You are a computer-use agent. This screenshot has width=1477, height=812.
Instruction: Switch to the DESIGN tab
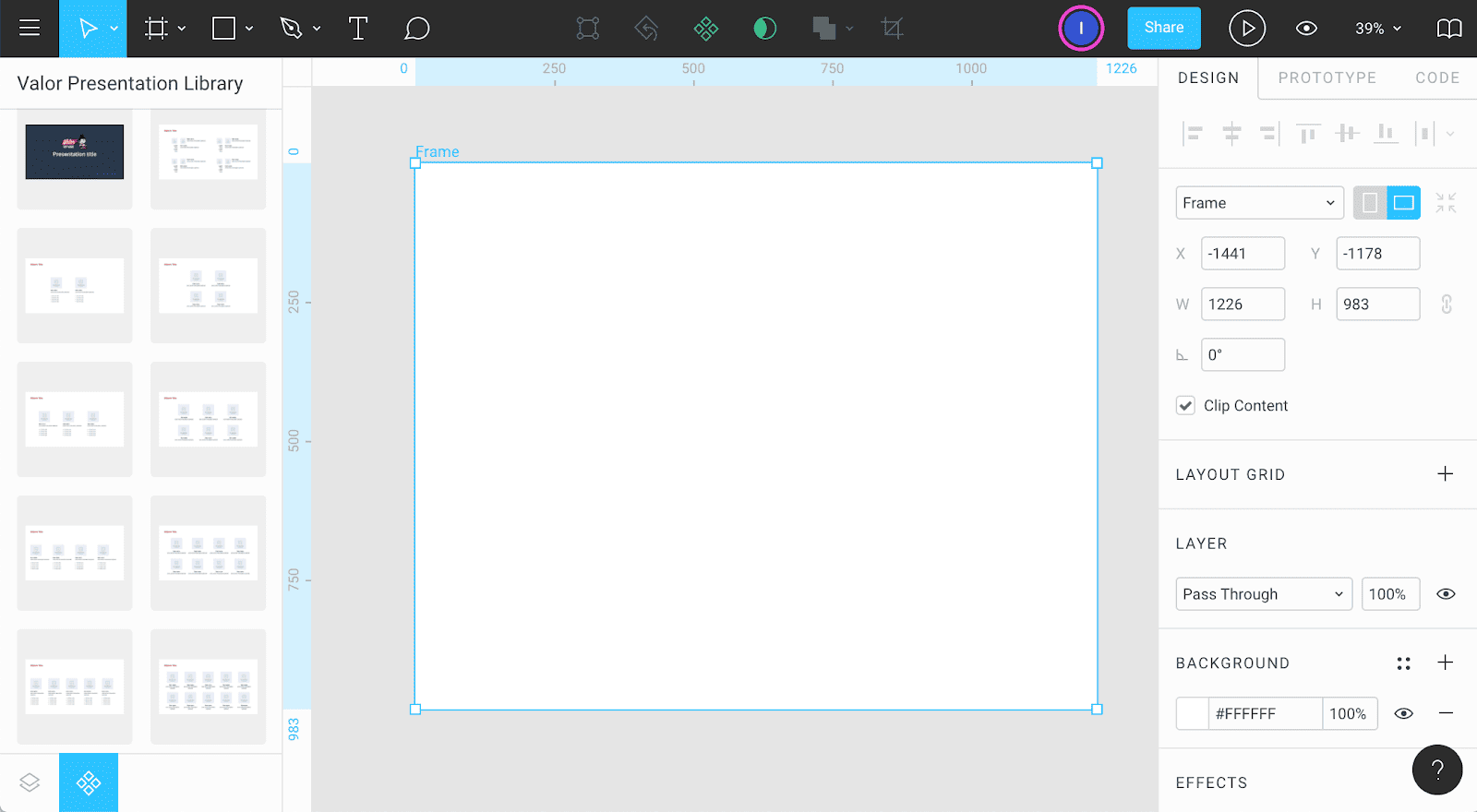click(1208, 78)
